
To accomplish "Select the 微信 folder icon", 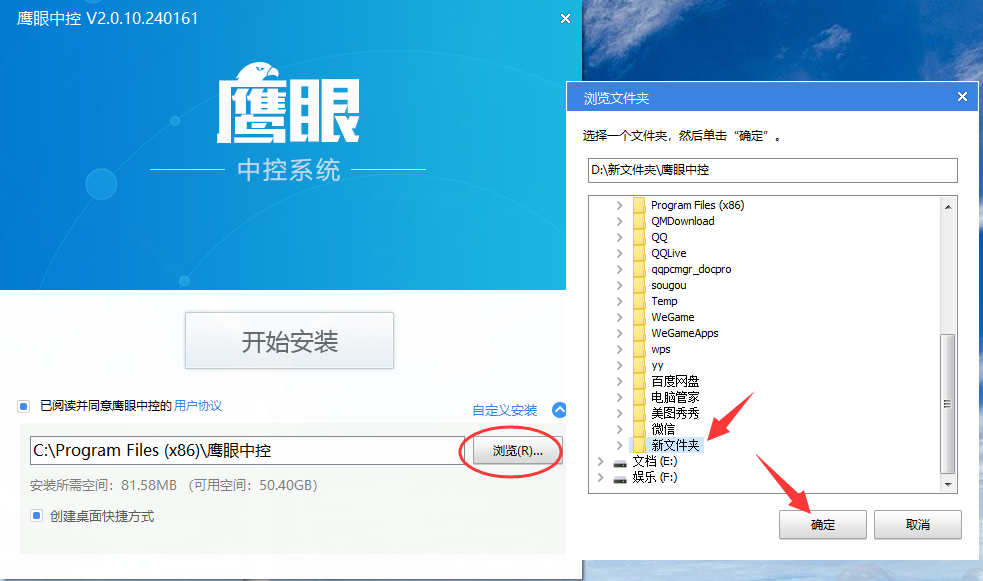I will coord(639,429).
